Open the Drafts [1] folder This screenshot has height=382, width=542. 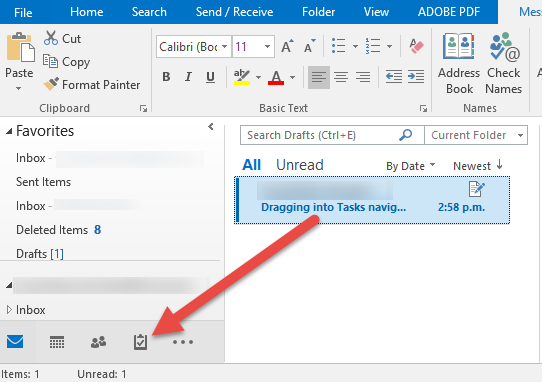[x=40, y=254]
